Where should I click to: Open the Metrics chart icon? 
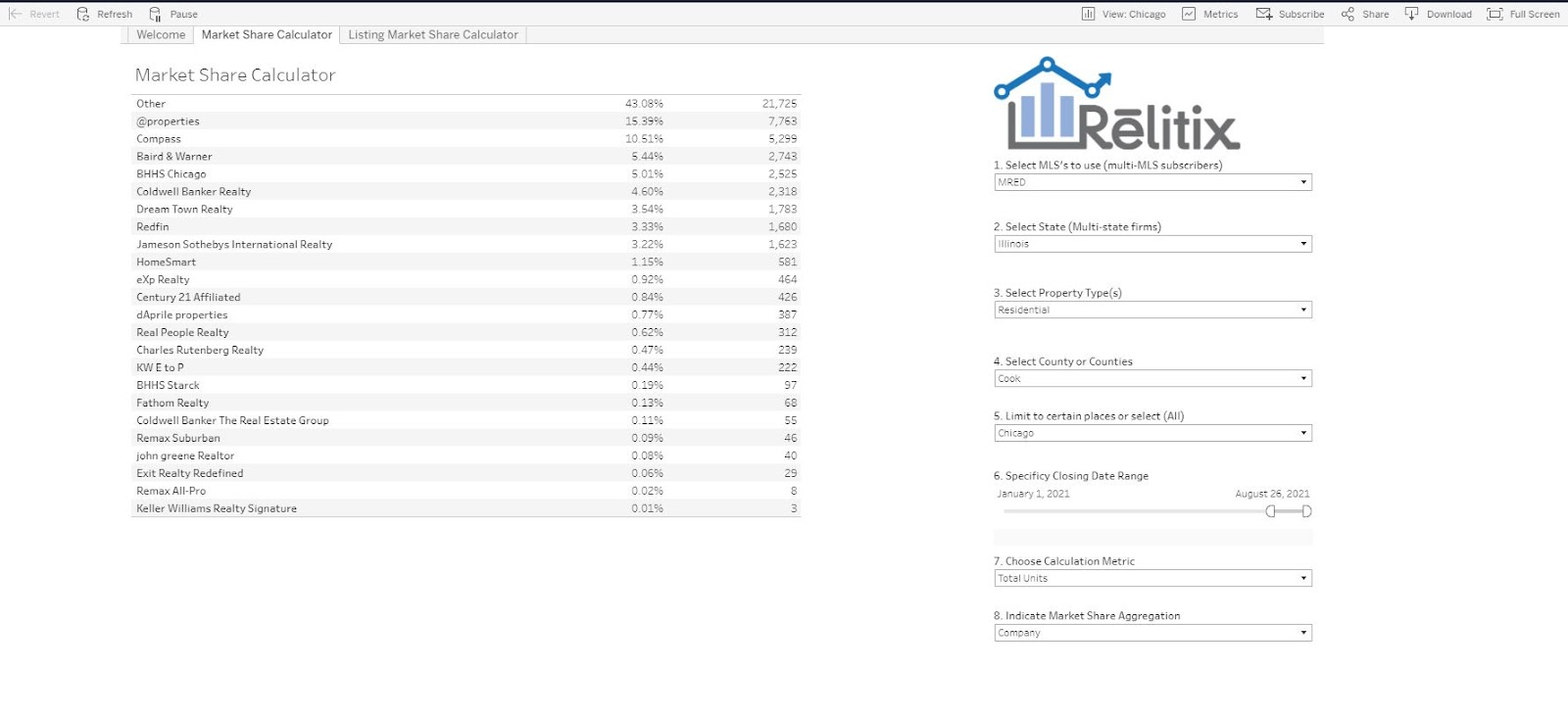pos(1189,14)
